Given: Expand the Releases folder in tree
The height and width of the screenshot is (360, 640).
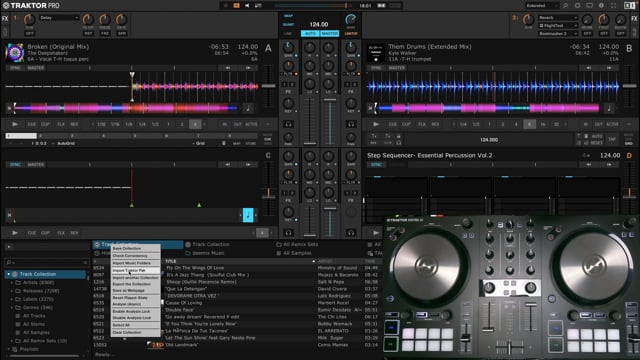Looking at the screenshot, I should (11, 291).
